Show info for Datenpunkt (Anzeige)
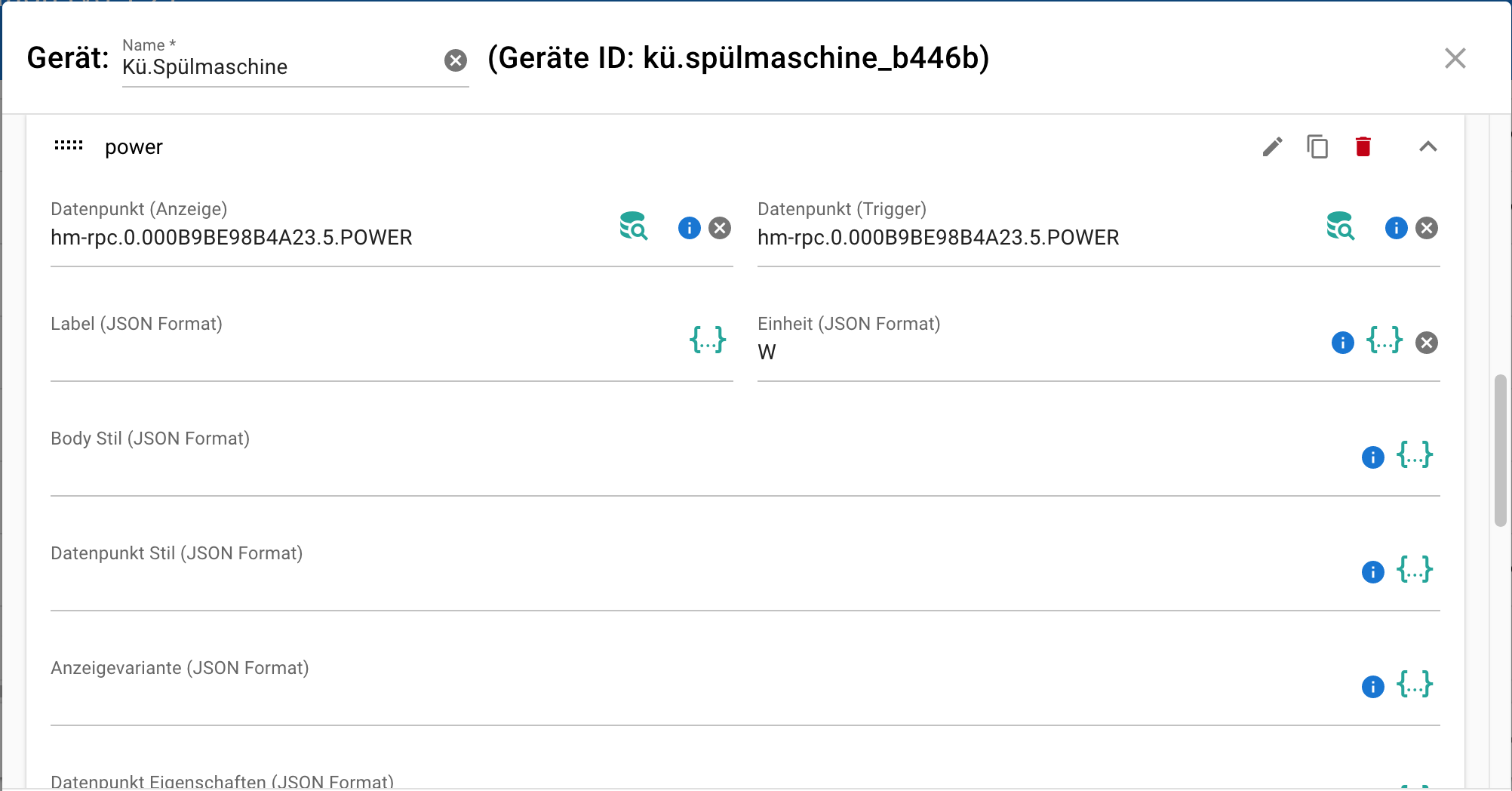 pyautogui.click(x=690, y=228)
